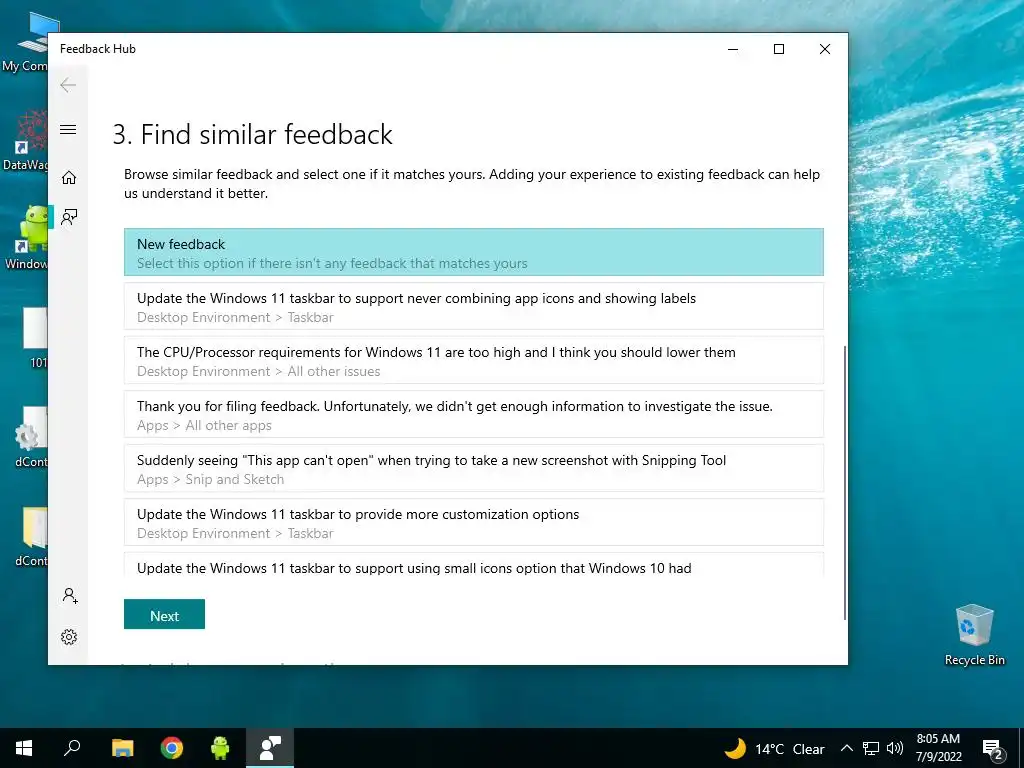Select the Snipping Tool can't open feedback
Viewport: 1024px width, 768px height.
[x=473, y=468]
